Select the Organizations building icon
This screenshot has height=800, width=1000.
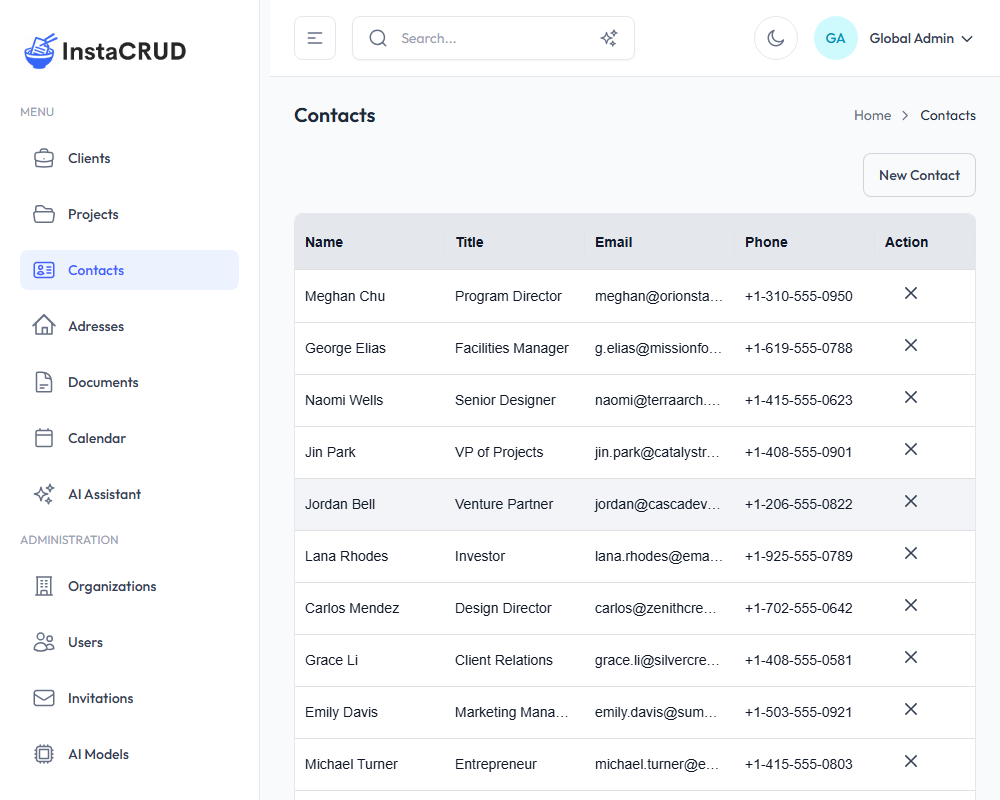44,586
